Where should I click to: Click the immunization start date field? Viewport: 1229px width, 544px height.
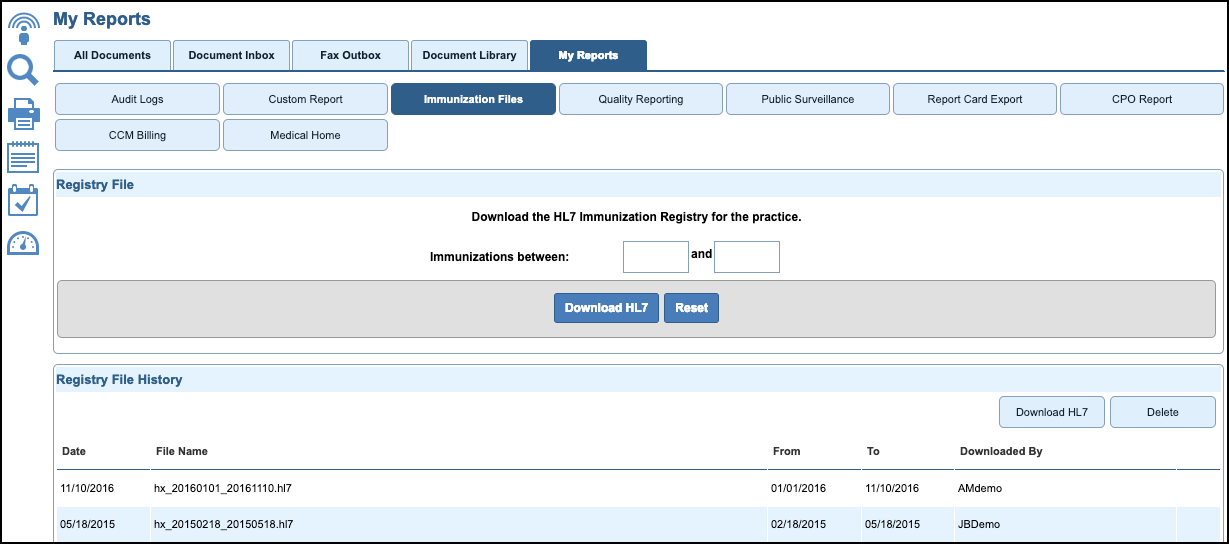655,257
